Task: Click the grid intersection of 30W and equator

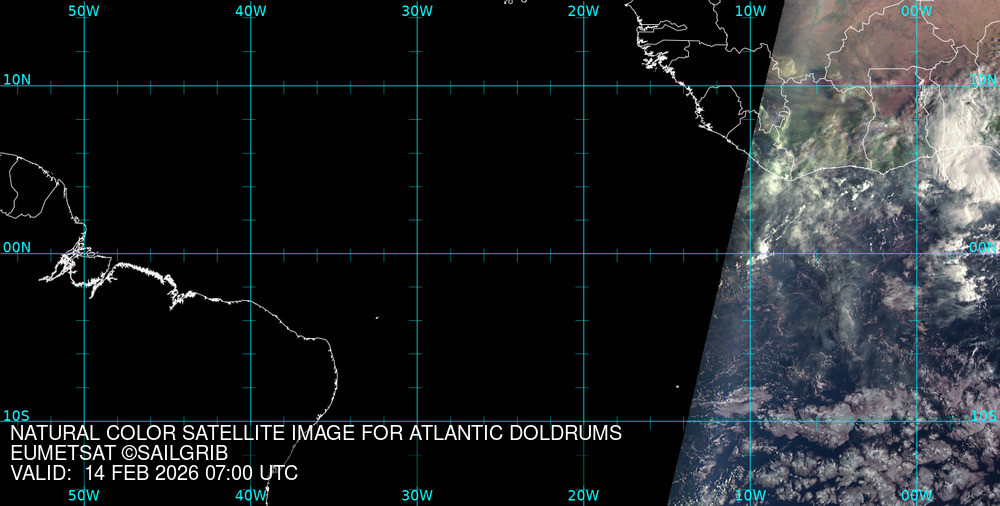Action: tap(417, 253)
